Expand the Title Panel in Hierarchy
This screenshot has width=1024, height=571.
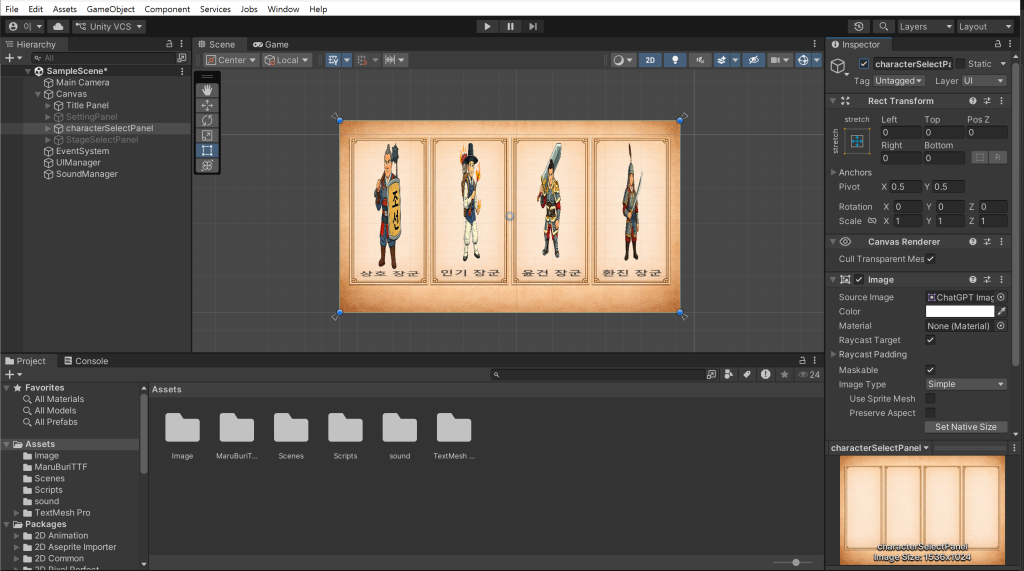pyautogui.click(x=48, y=105)
